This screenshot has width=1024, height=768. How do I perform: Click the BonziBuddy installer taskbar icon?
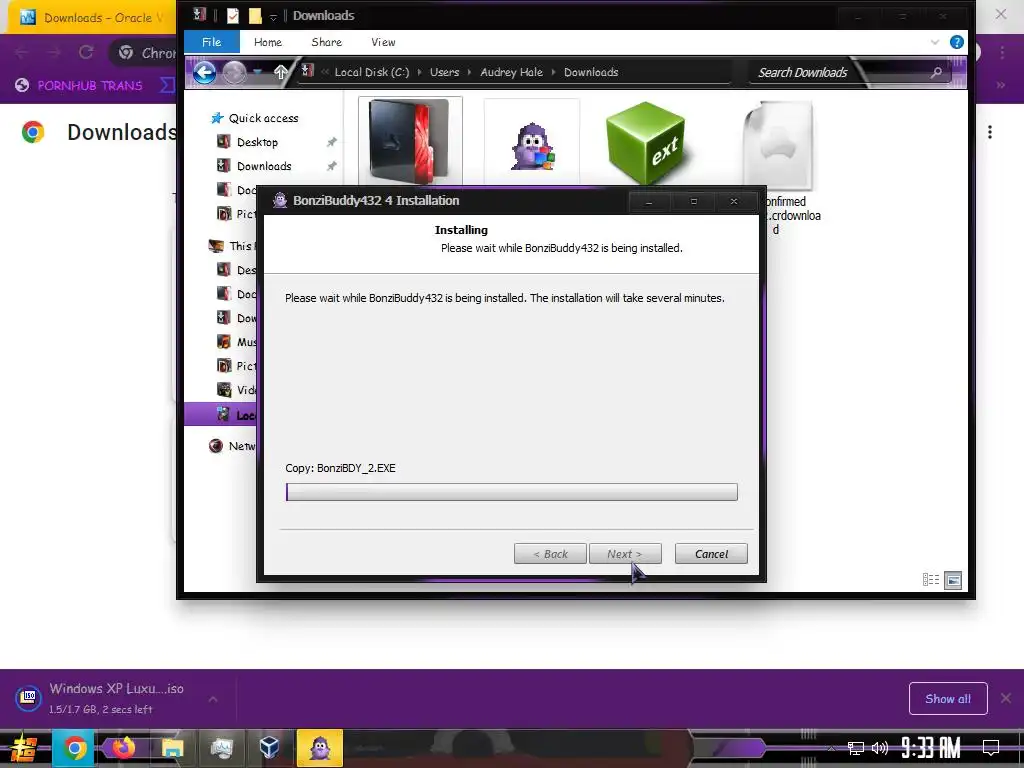click(319, 748)
